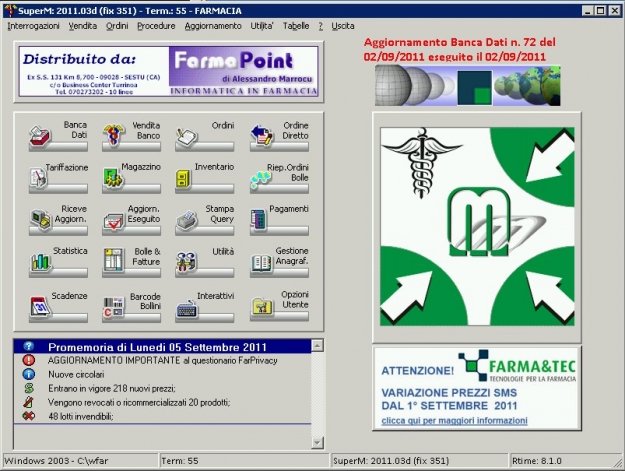Open the Procedure menu
The image size is (625, 471).
pyautogui.click(x=156, y=26)
